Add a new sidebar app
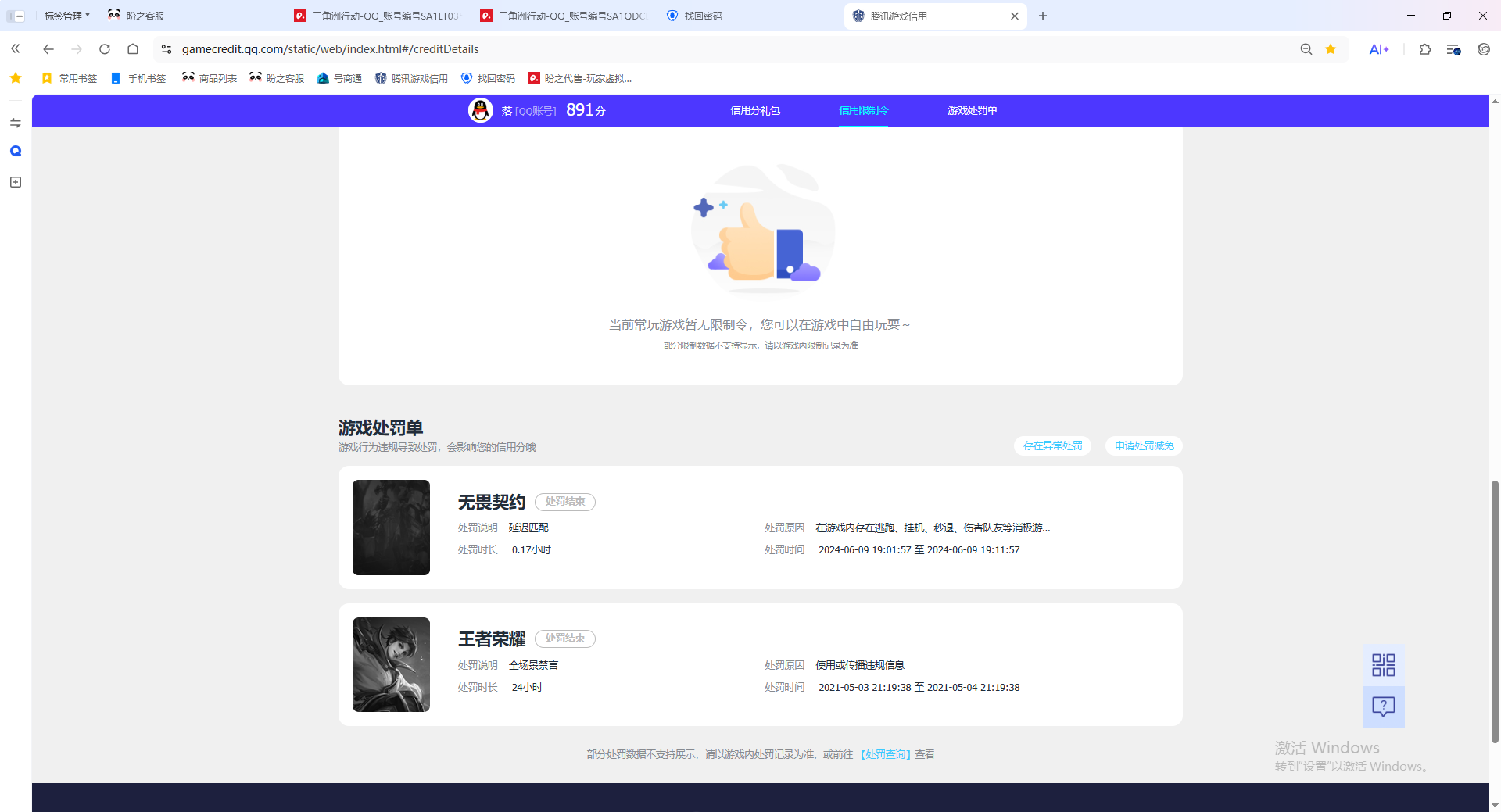Screen dimensions: 1501x812 [16, 182]
